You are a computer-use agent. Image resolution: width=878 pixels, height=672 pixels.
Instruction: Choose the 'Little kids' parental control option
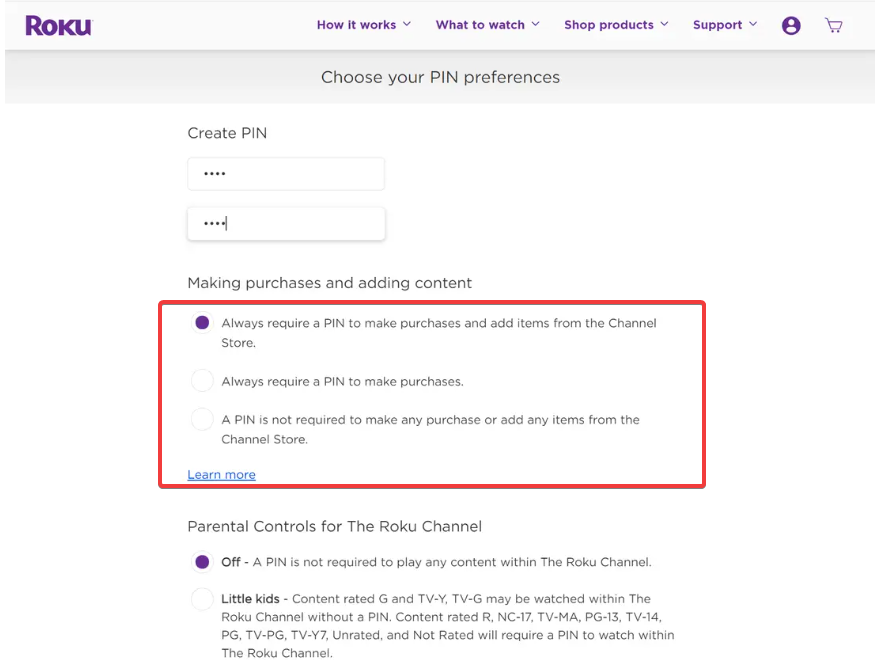202,599
